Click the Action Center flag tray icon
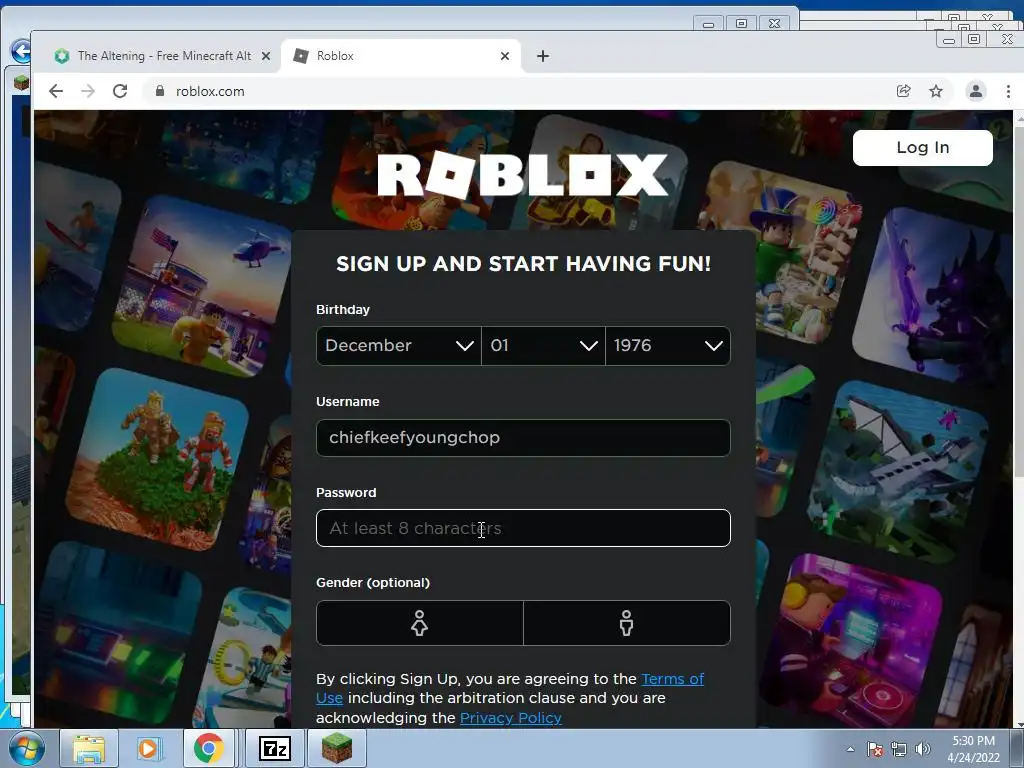Viewport: 1024px width, 768px height. coord(875,750)
